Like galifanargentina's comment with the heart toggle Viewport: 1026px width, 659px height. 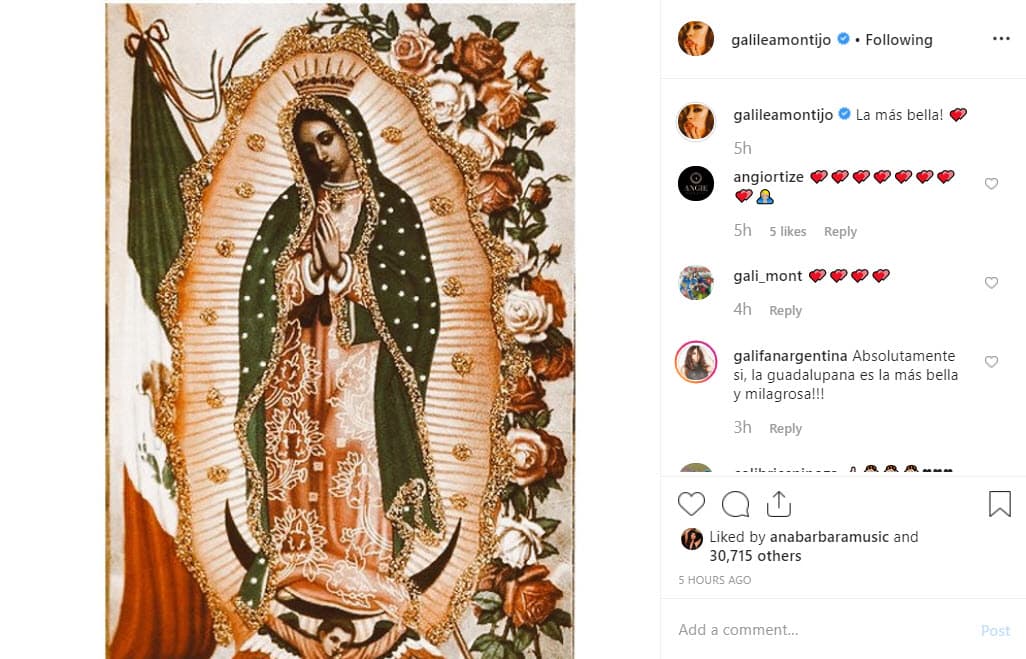point(991,361)
